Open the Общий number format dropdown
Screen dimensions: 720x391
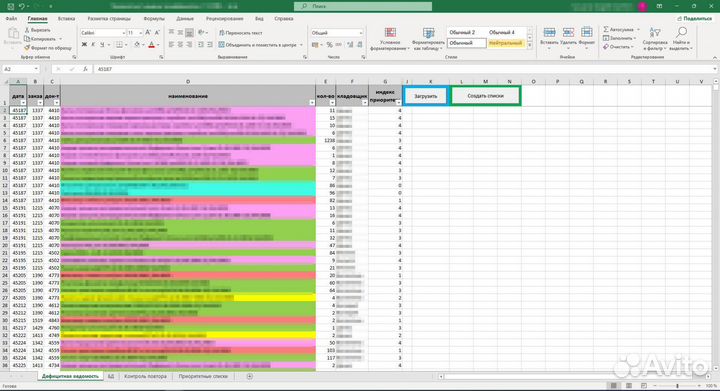(x=360, y=33)
